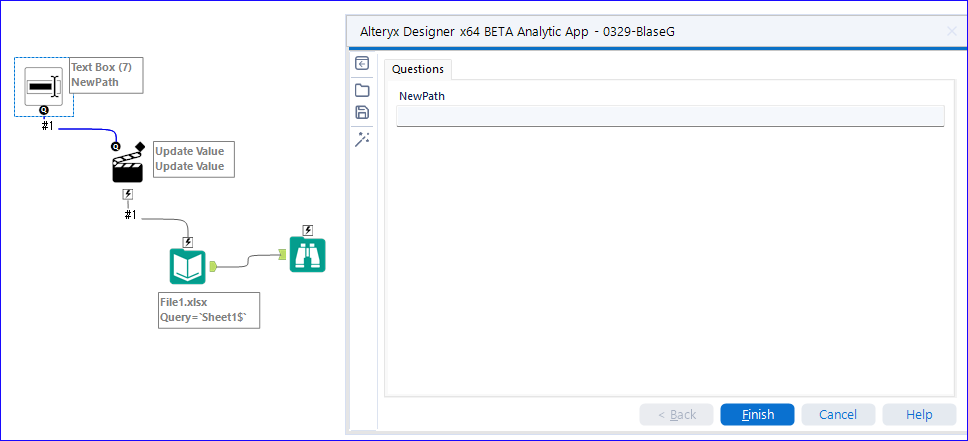Close the Analytic App dialog
Image resolution: width=968 pixels, height=441 pixels.
point(952,32)
